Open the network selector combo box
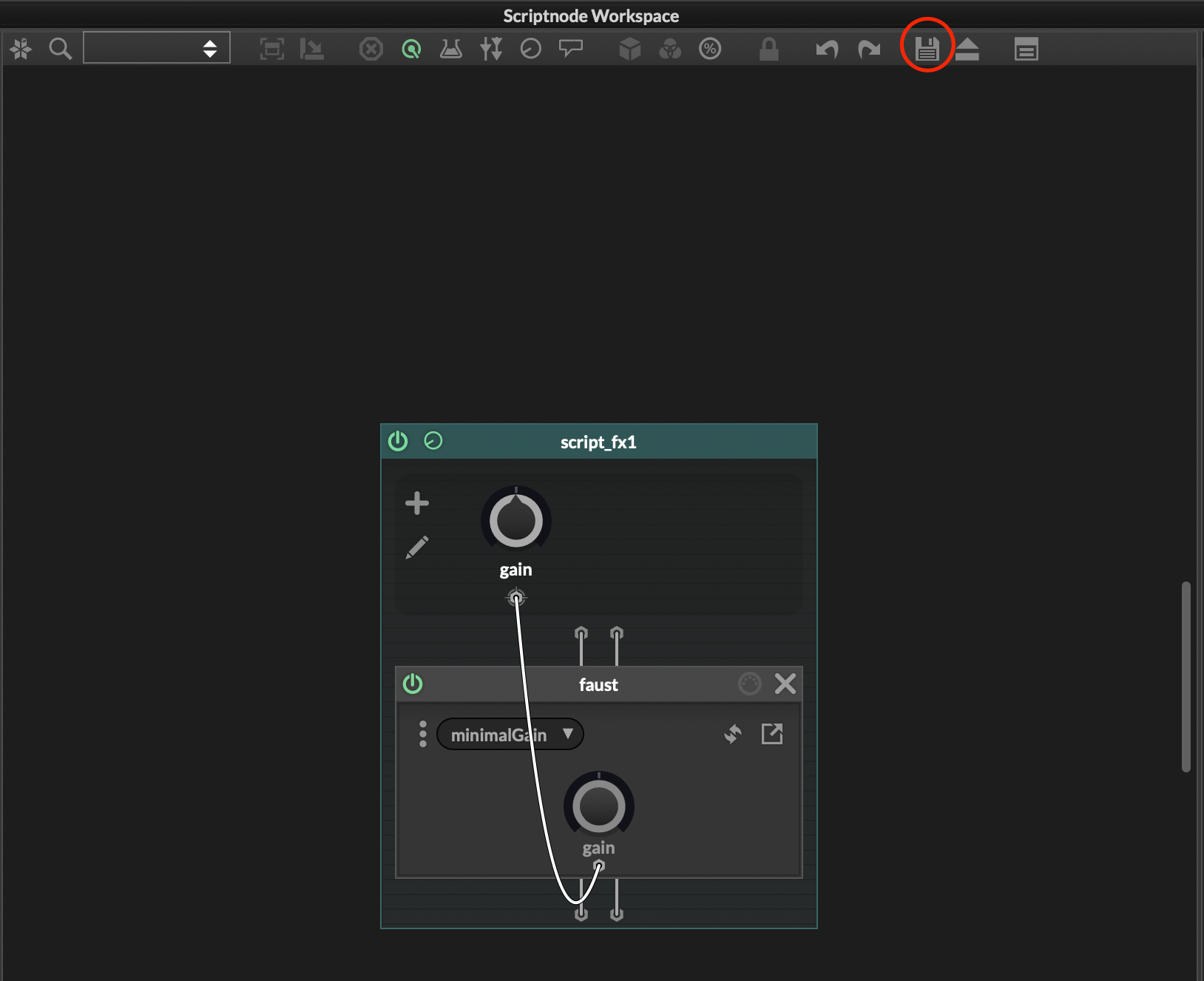 157,47
